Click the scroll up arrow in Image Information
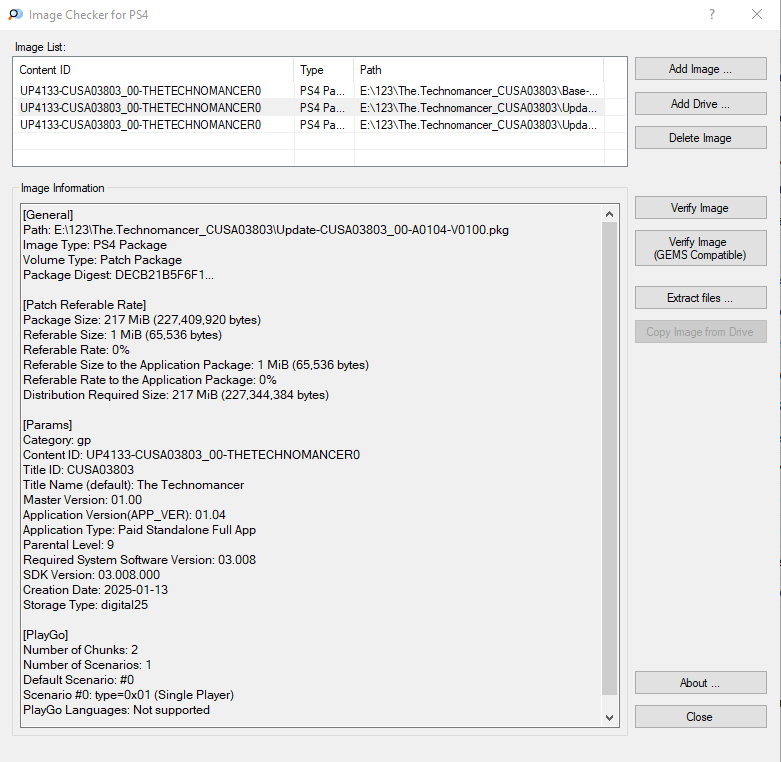Screen dimensions: 781x762 click(609, 214)
